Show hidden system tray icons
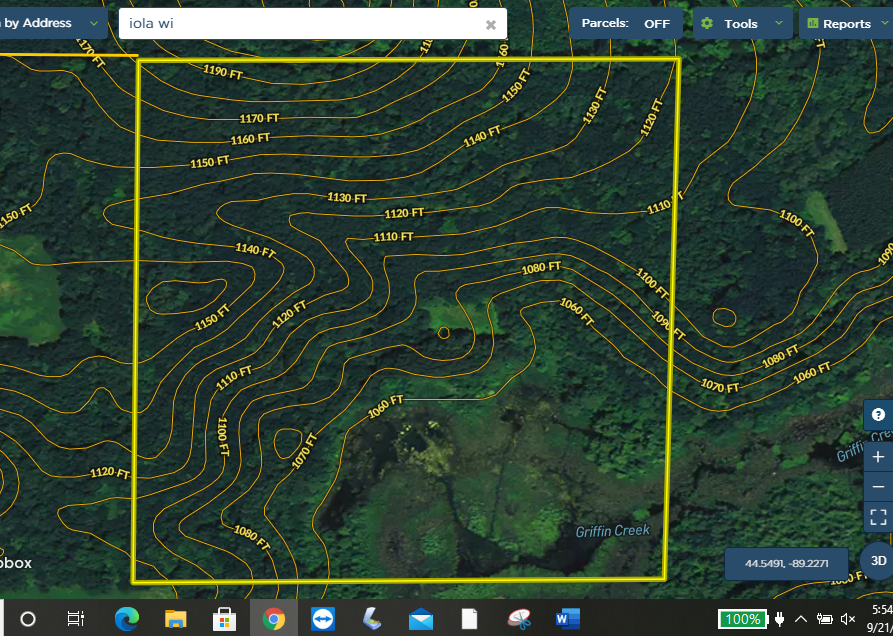Image resolution: width=893 pixels, height=636 pixels. point(800,619)
